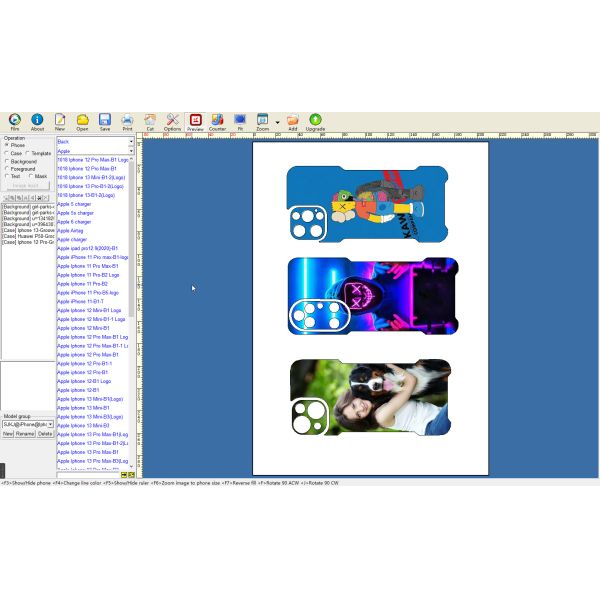The image size is (600, 600).
Task: Open the Options settings
Action: pyautogui.click(x=172, y=121)
